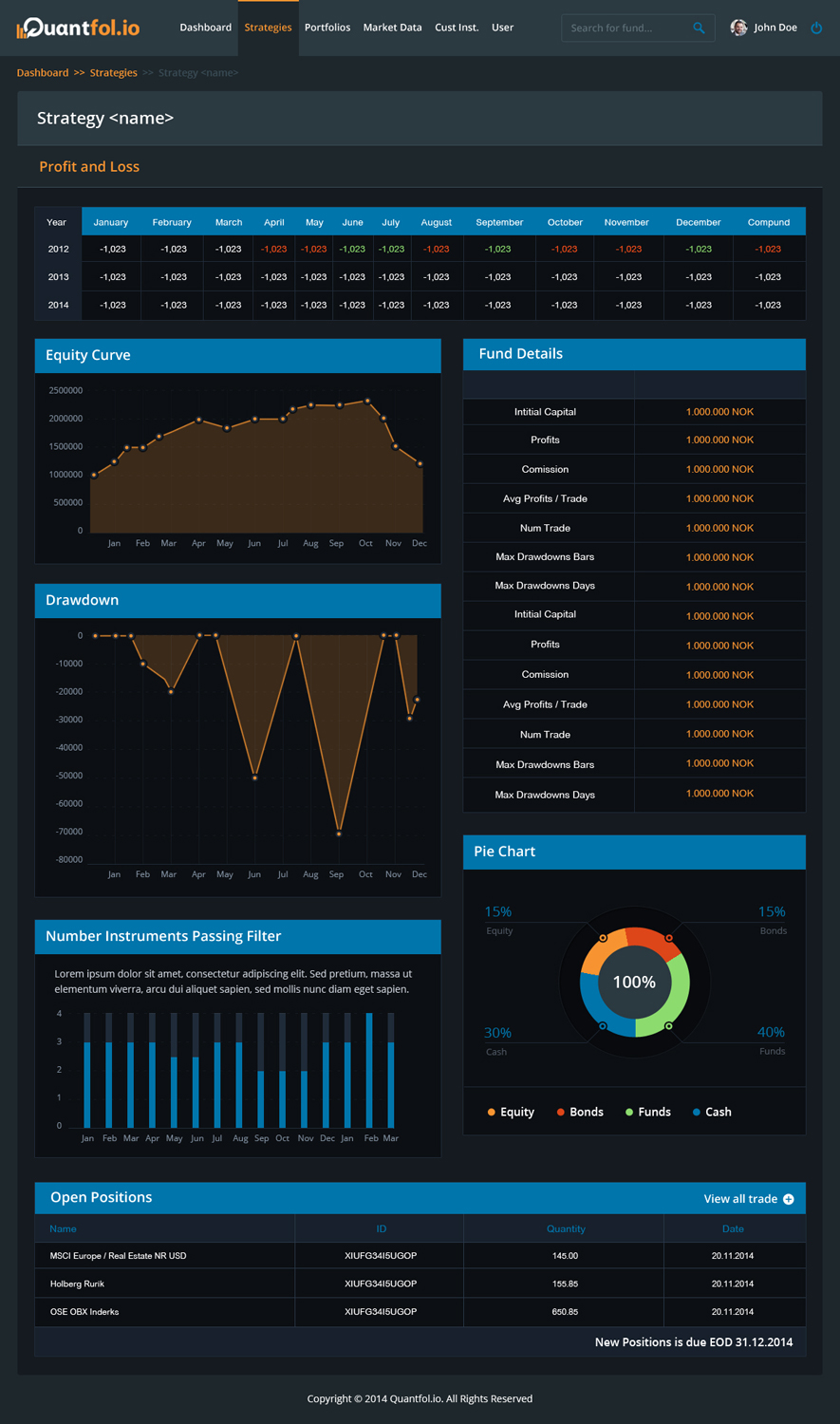Viewport: 840px width, 1424px height.
Task: Click the September drawdown low point
Action: click(x=339, y=834)
